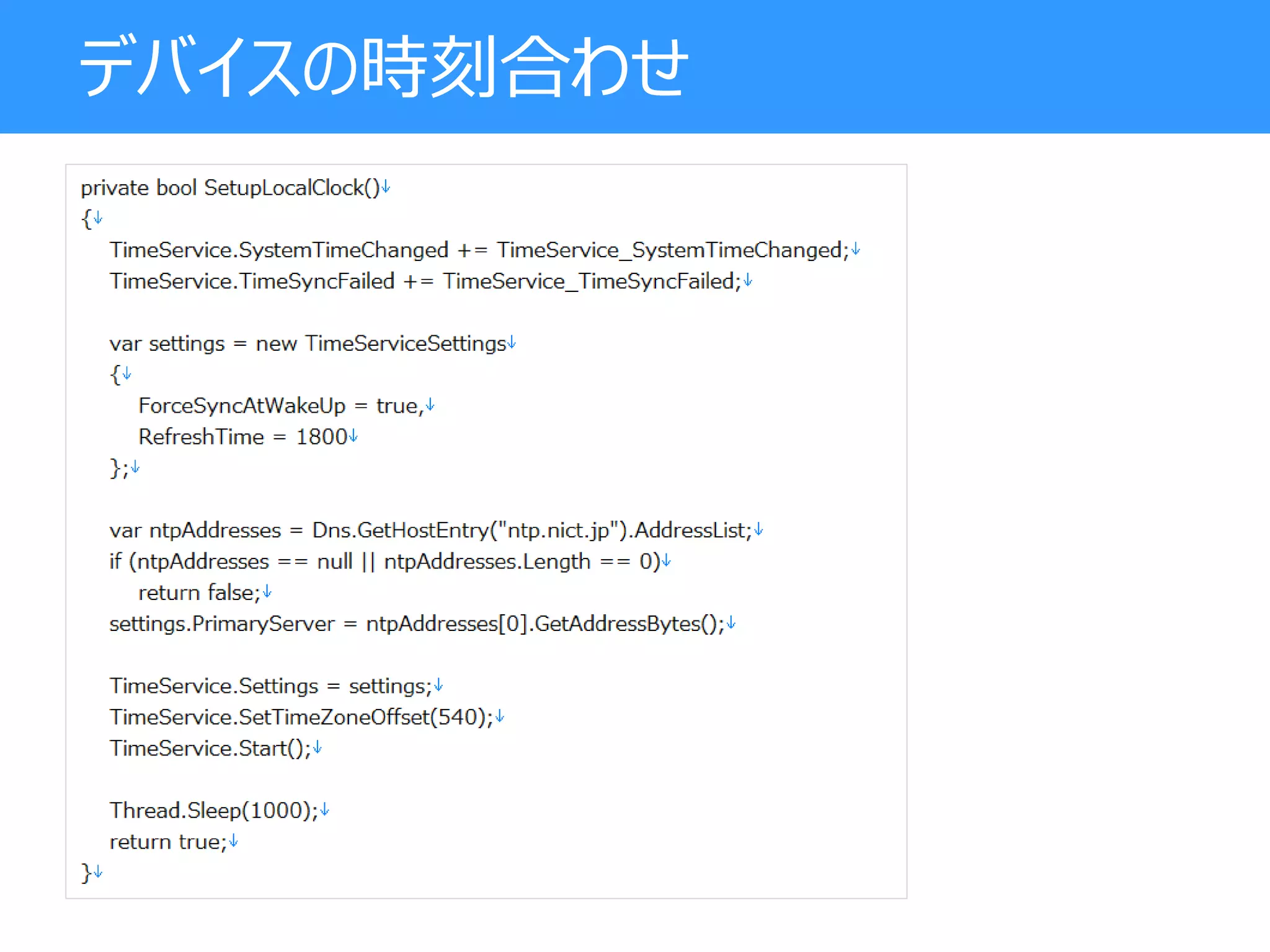1270x952 pixels.
Task: Click the Thread.Sleep(1000) line
Action: [214, 811]
